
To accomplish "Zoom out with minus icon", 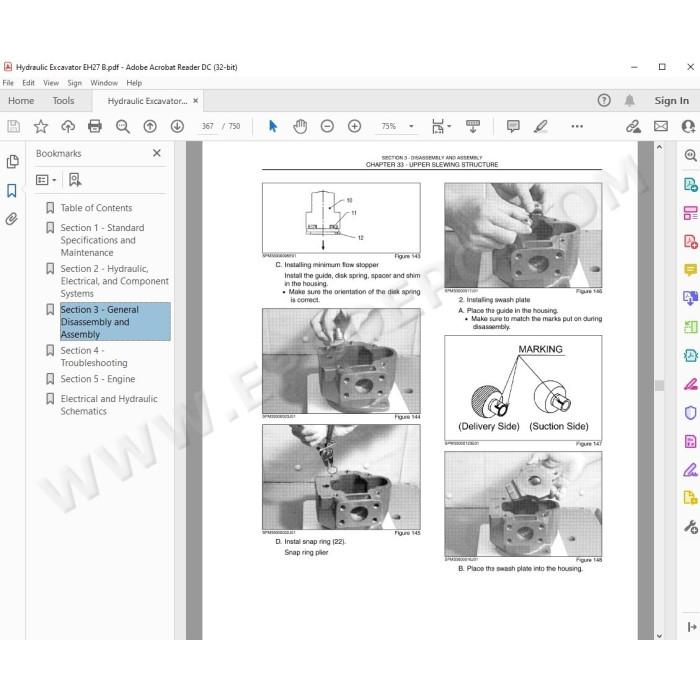I will point(327,126).
